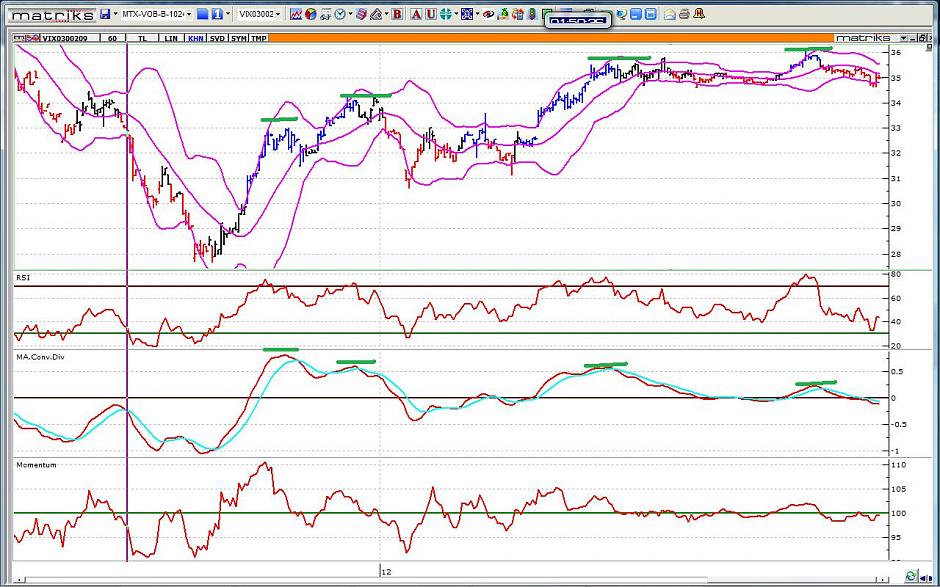940x587 pixels.
Task: Click the clock icon in toolbar
Action: click(x=340, y=14)
